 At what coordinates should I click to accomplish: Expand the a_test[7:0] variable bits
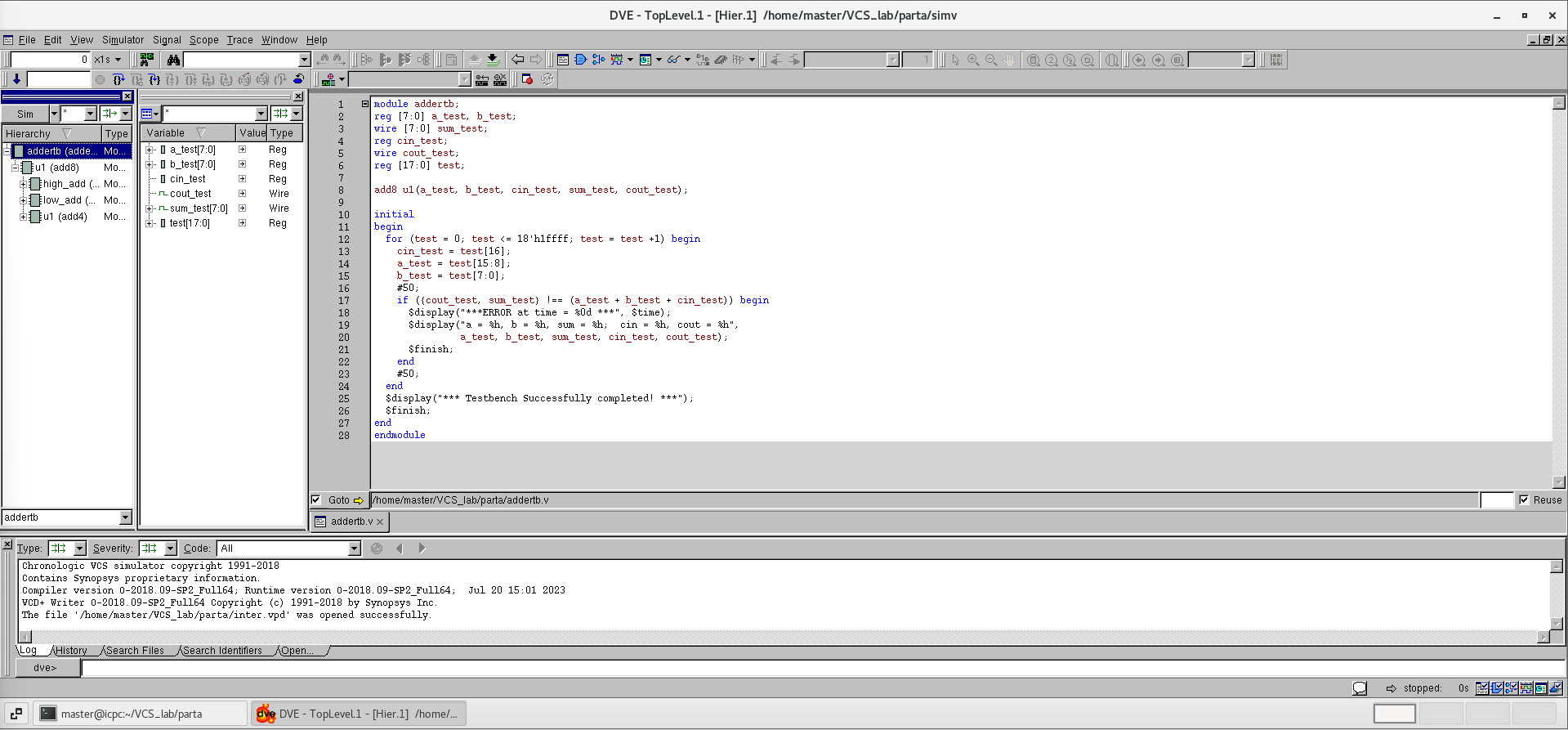[150, 150]
